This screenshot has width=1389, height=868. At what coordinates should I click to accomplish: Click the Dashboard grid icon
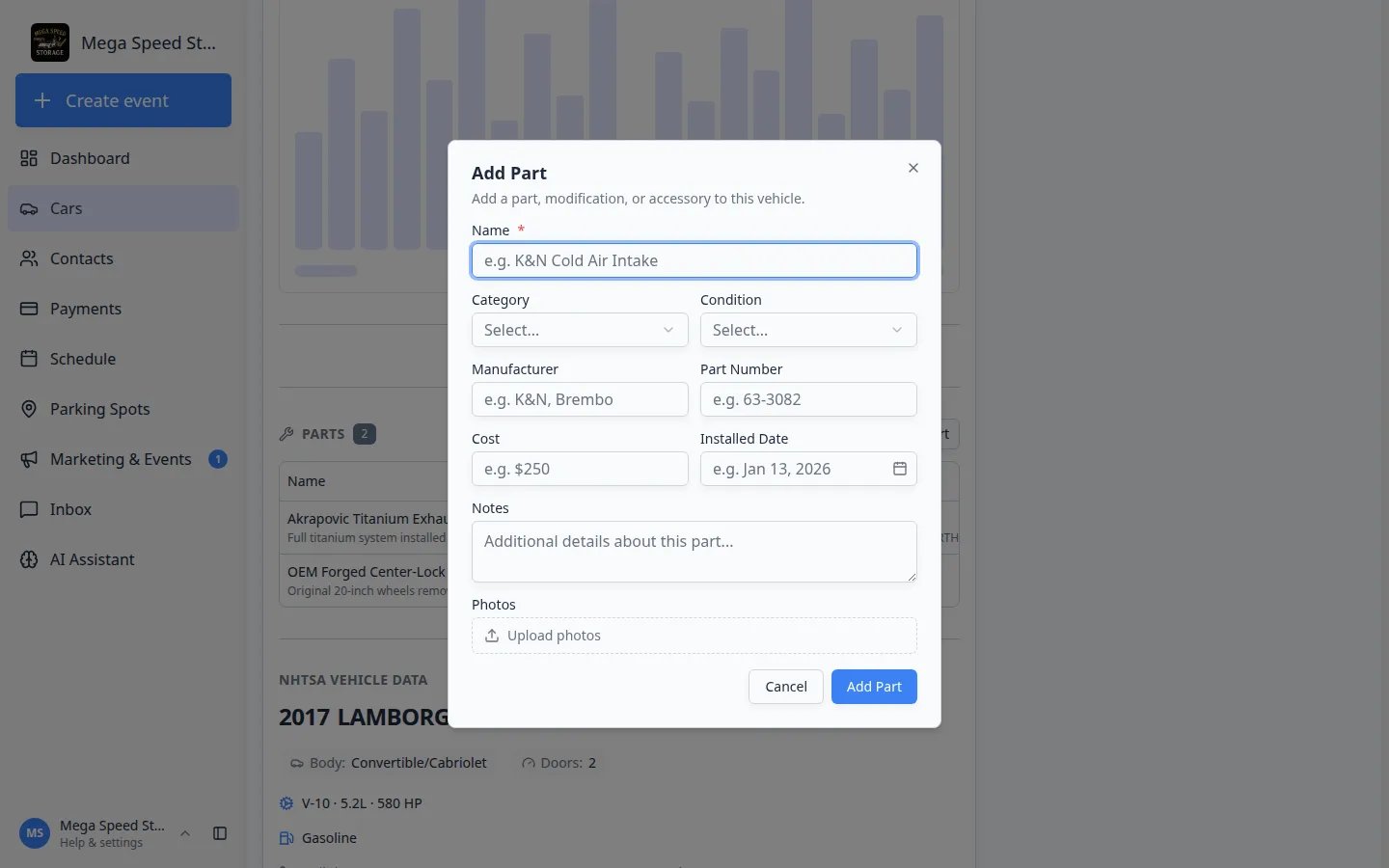click(29, 158)
